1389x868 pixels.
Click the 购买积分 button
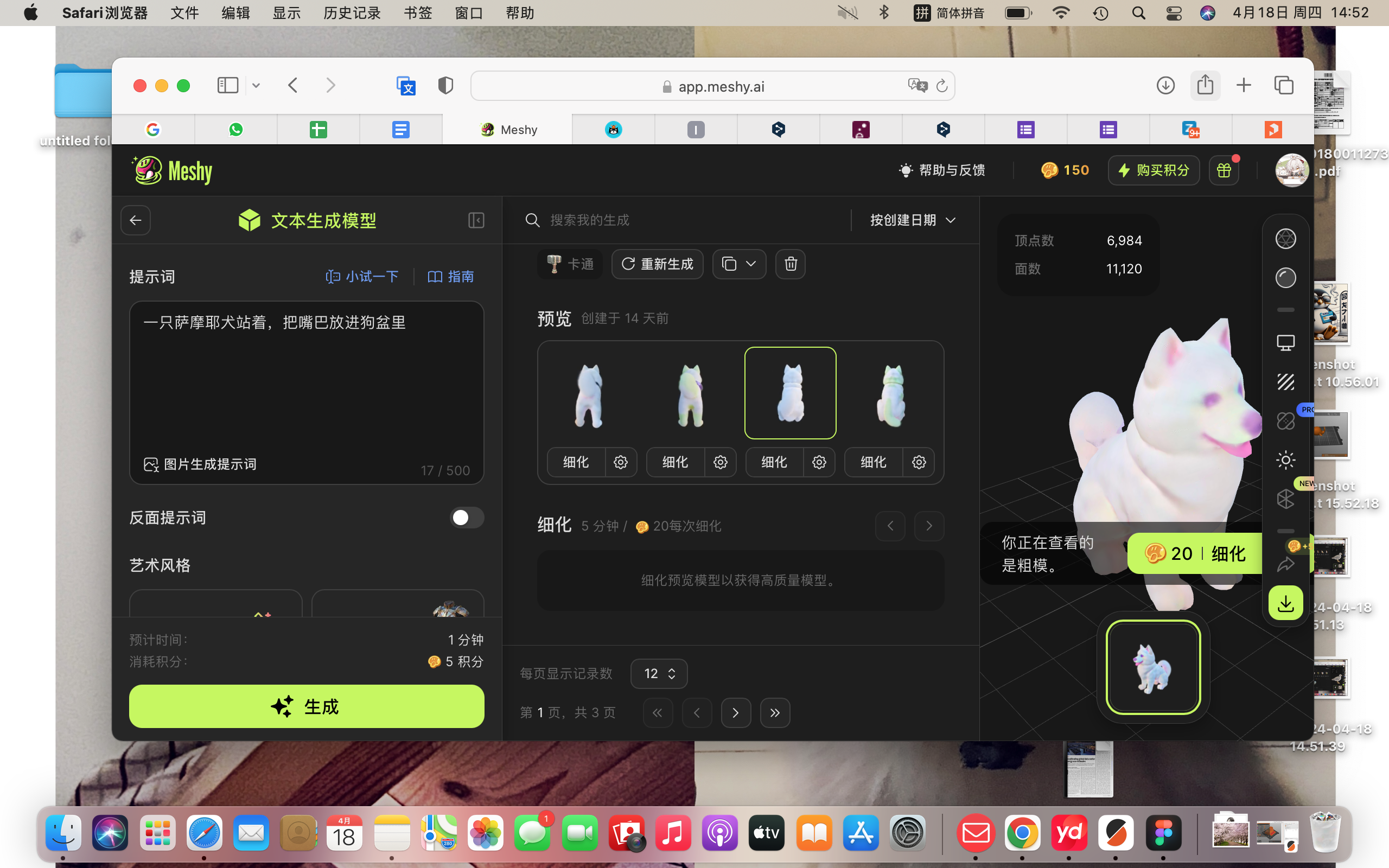pos(1153,170)
